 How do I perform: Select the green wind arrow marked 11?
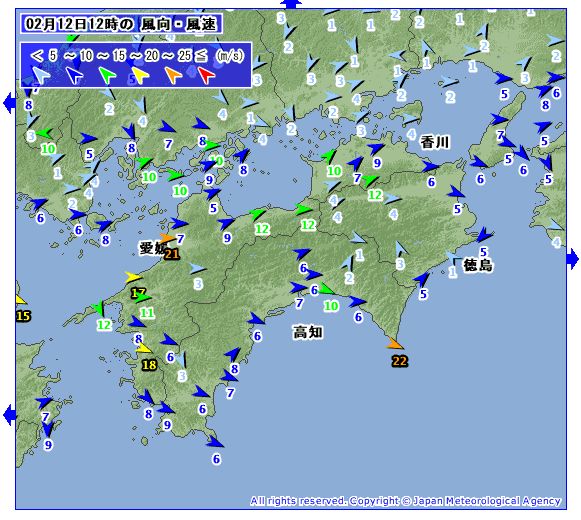click(143, 298)
